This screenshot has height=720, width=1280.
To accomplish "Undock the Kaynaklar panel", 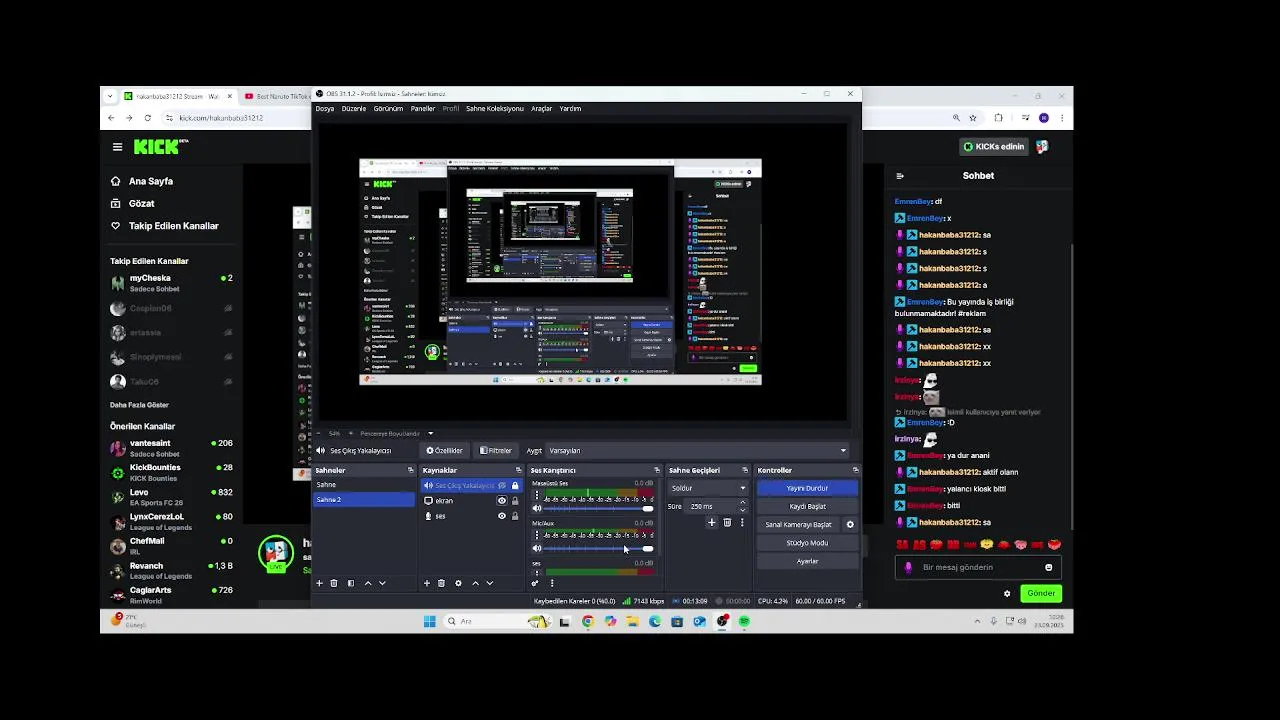I will point(518,470).
